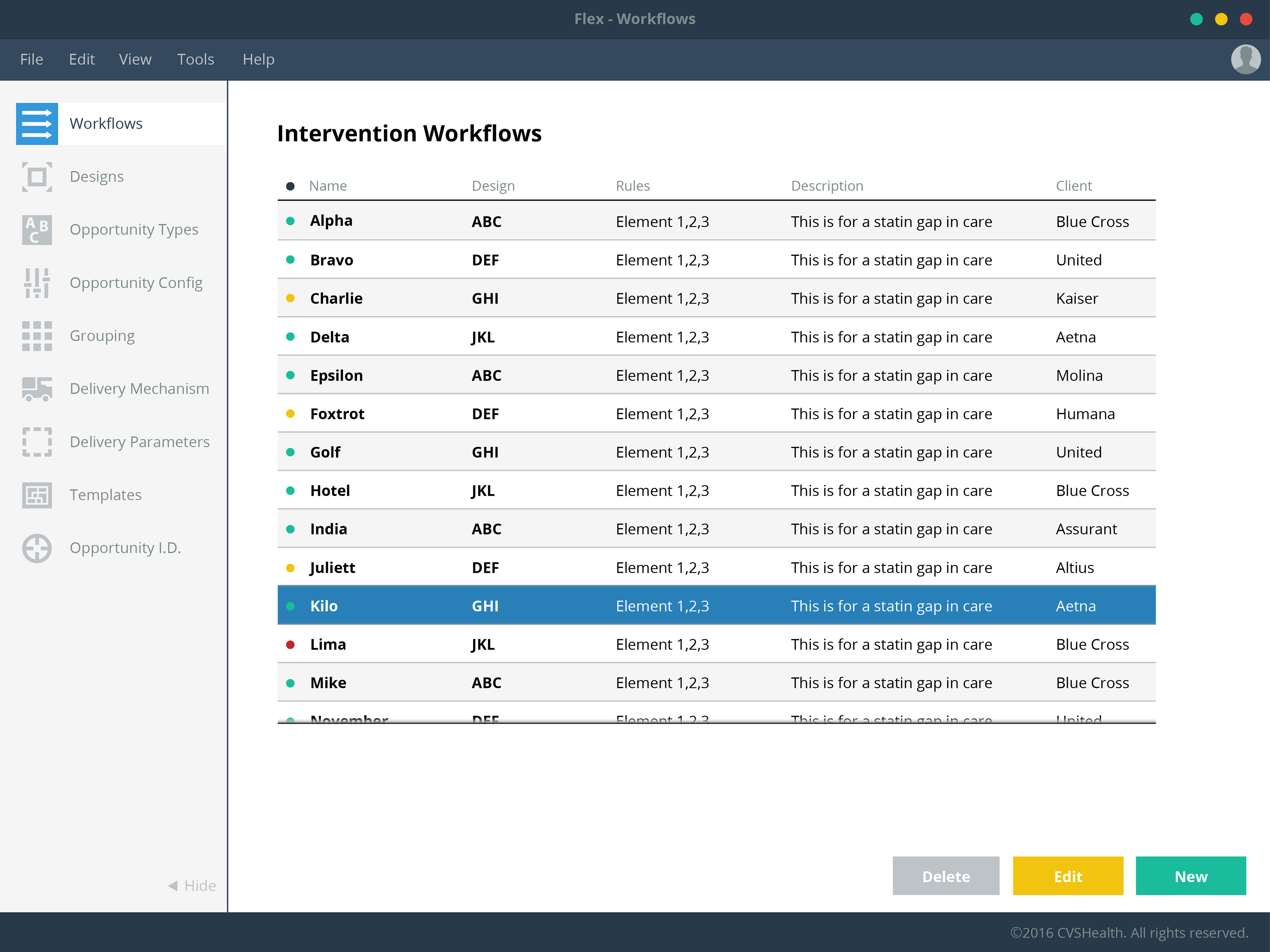
Task: Click the Grouping grid icon
Action: pyautogui.click(x=37, y=336)
